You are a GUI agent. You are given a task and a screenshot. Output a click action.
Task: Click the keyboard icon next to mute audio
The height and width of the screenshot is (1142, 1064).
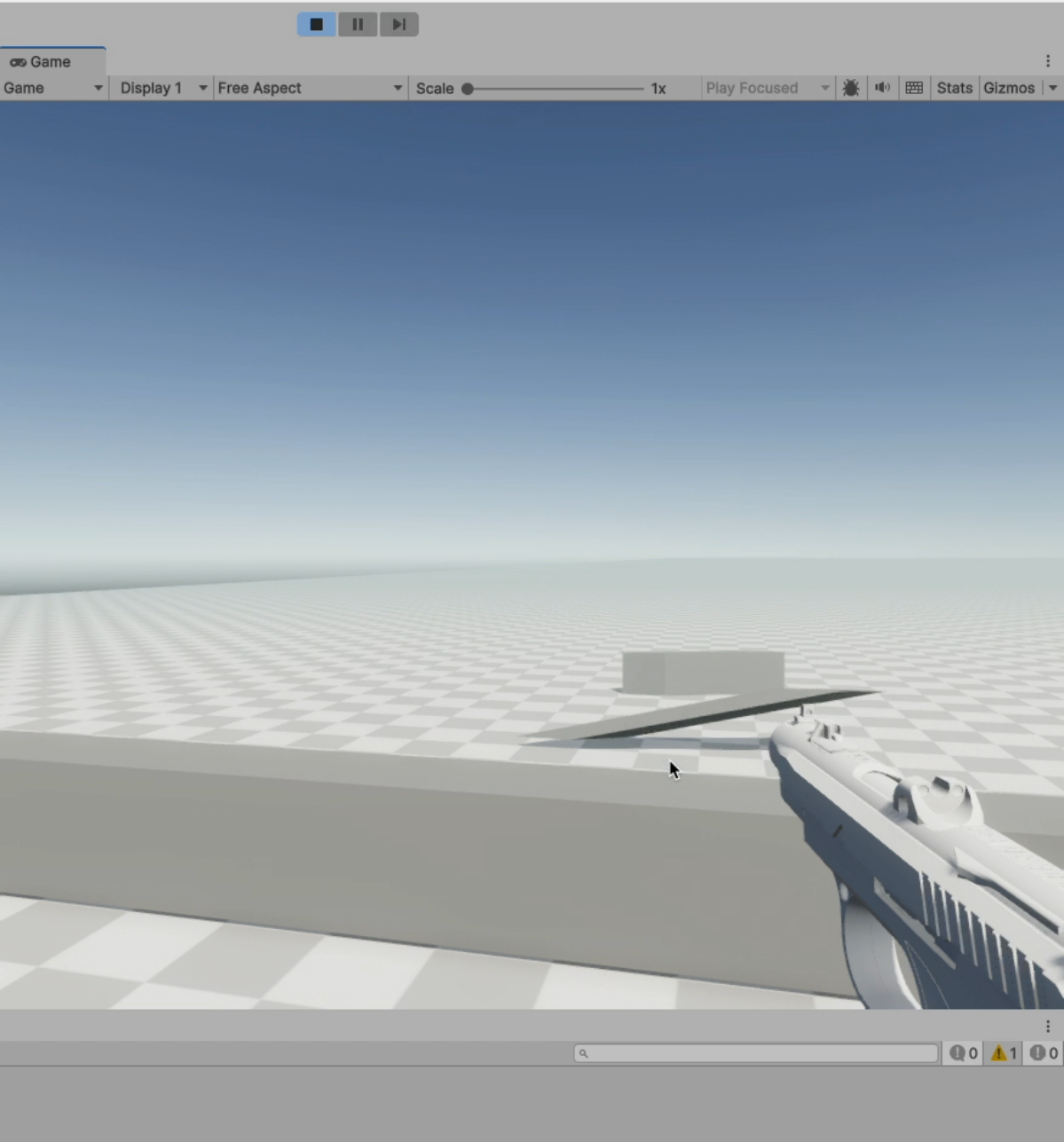pos(913,88)
